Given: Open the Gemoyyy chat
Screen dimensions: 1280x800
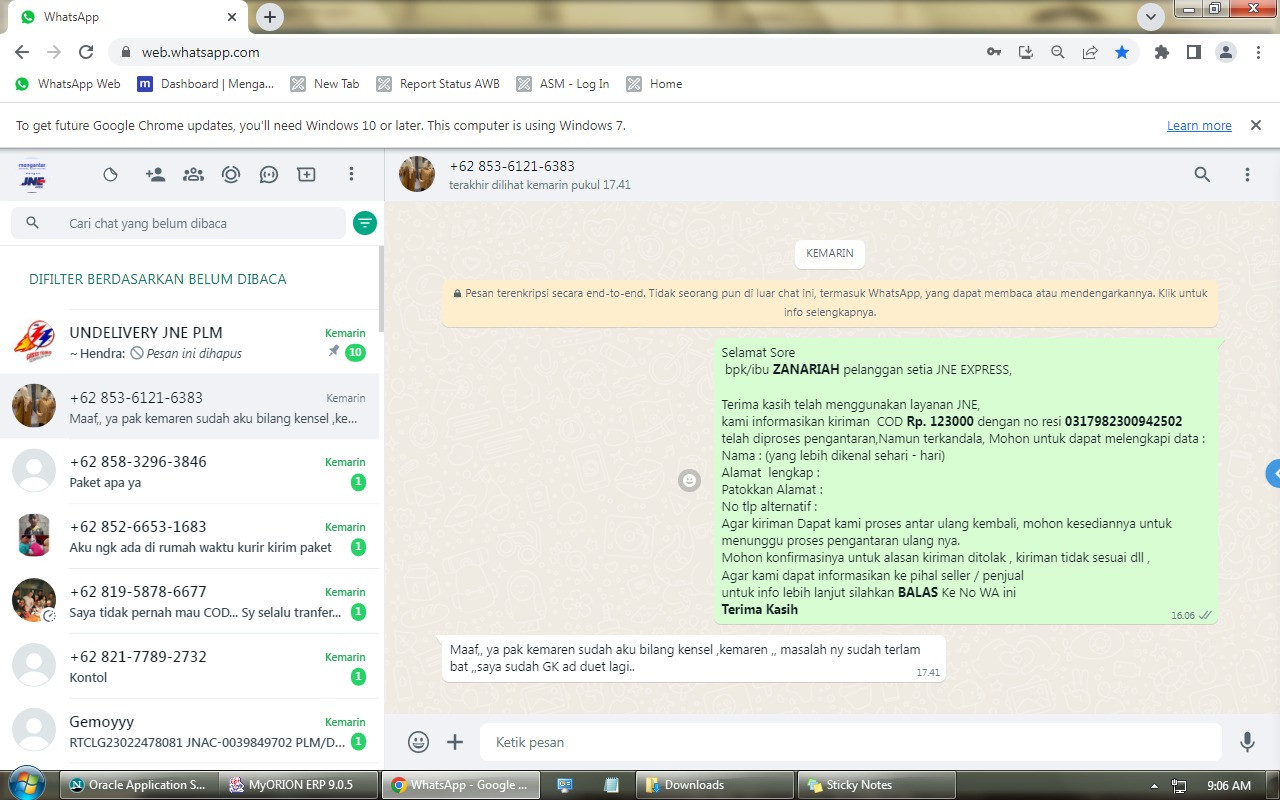Looking at the screenshot, I should click(190, 731).
